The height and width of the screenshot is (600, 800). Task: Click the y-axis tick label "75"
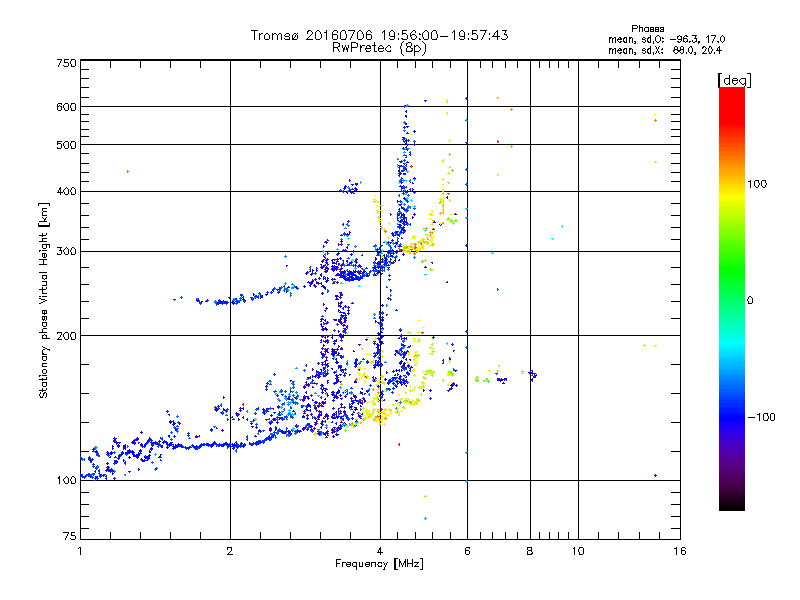click(70, 536)
